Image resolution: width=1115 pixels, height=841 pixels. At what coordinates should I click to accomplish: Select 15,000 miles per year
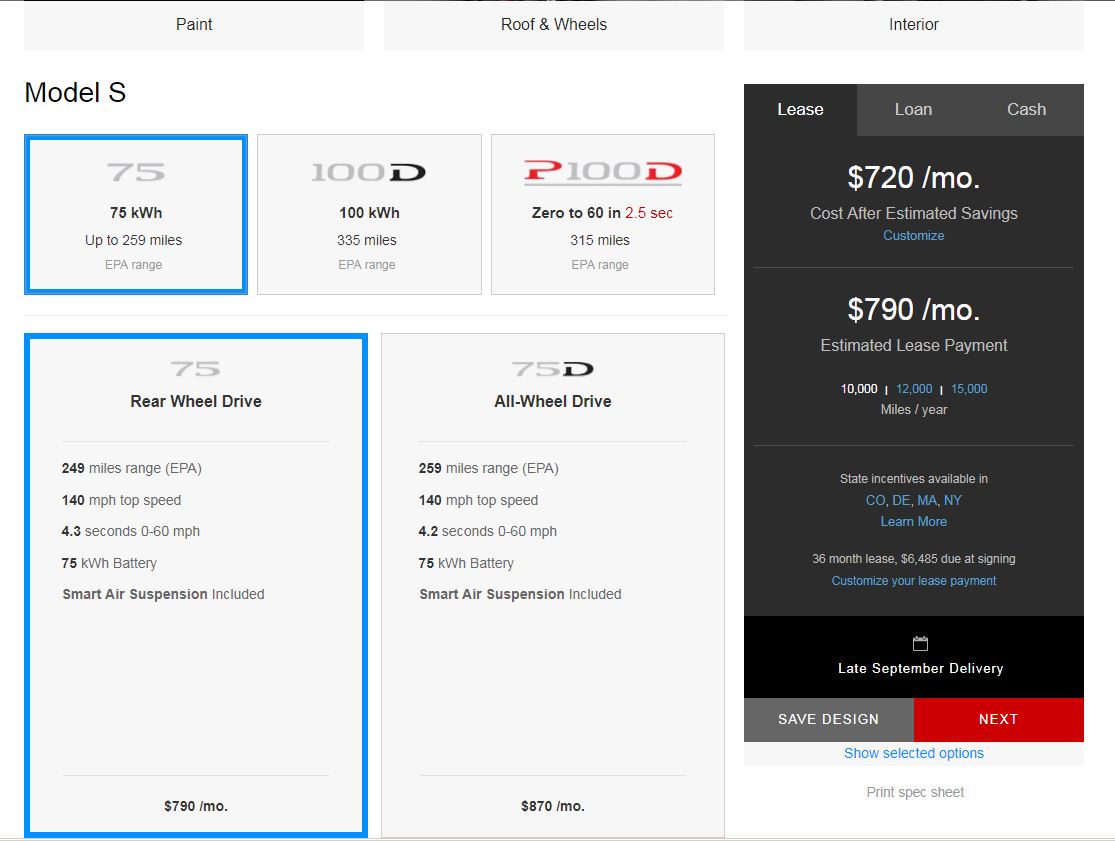click(x=968, y=389)
